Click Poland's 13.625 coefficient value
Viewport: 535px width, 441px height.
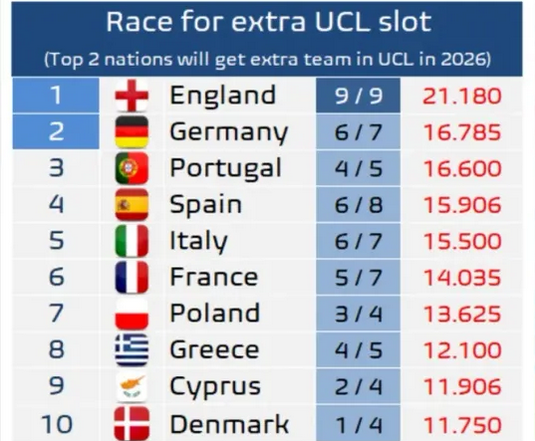click(x=462, y=314)
